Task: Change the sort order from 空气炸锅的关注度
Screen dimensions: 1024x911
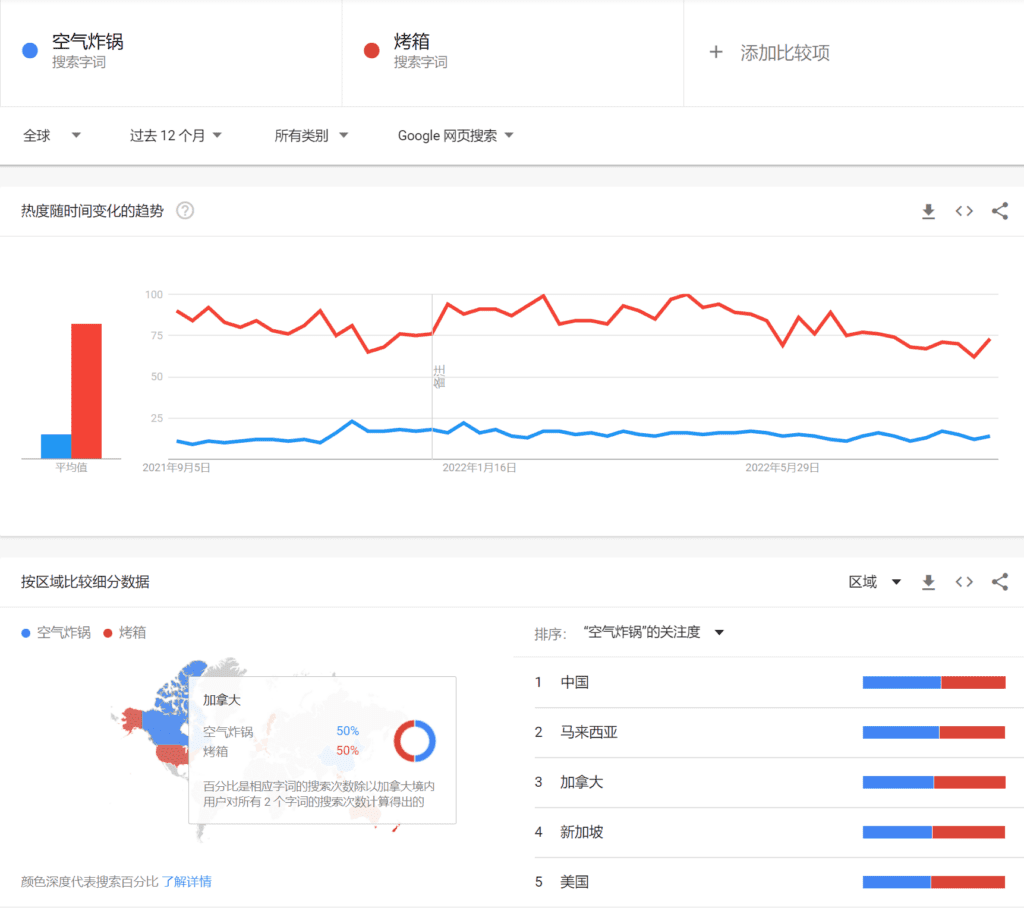Action: [x=652, y=633]
